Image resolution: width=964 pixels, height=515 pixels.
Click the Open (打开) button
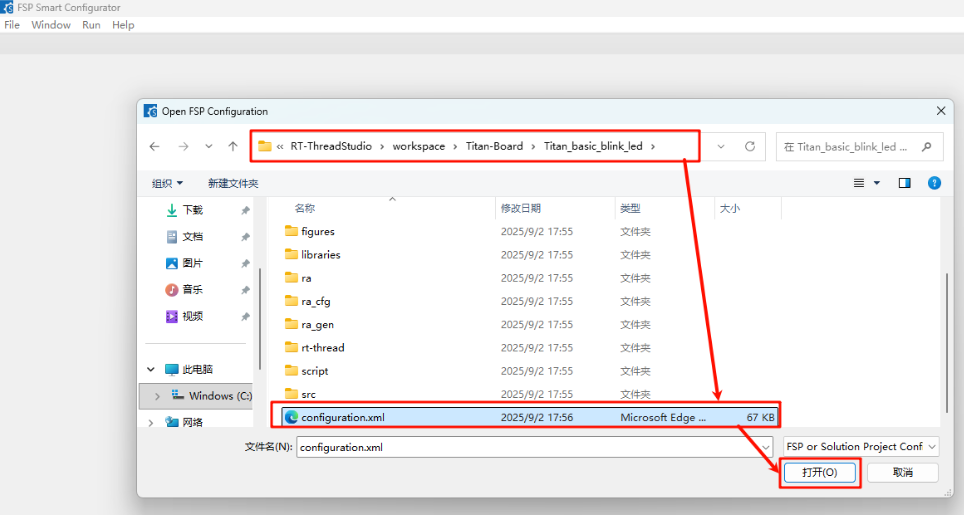pos(819,472)
